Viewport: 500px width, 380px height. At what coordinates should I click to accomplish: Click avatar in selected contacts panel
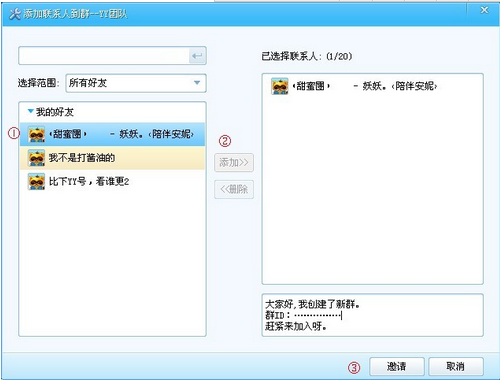(279, 86)
